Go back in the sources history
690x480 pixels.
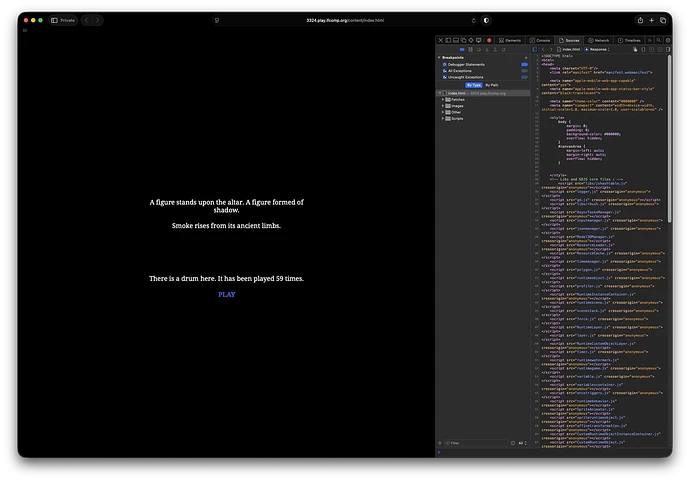pos(543,49)
